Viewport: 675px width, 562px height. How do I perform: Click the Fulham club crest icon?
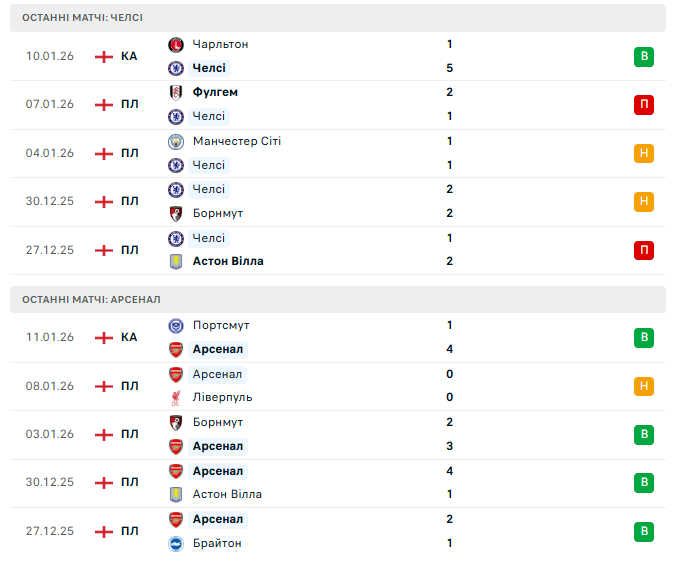(x=176, y=92)
